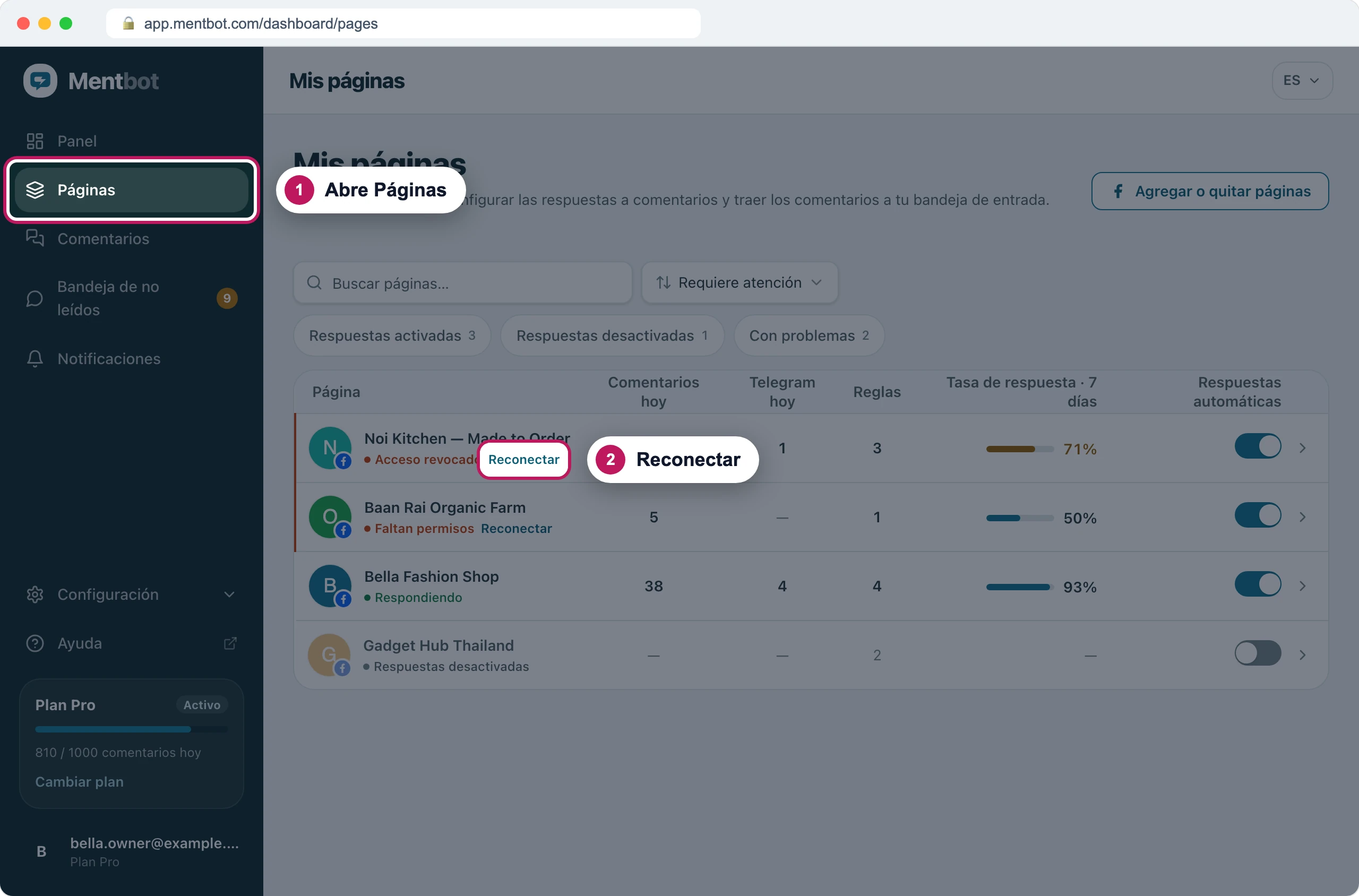Open Panel via its grid icon
The width and height of the screenshot is (1359, 896).
point(35,141)
